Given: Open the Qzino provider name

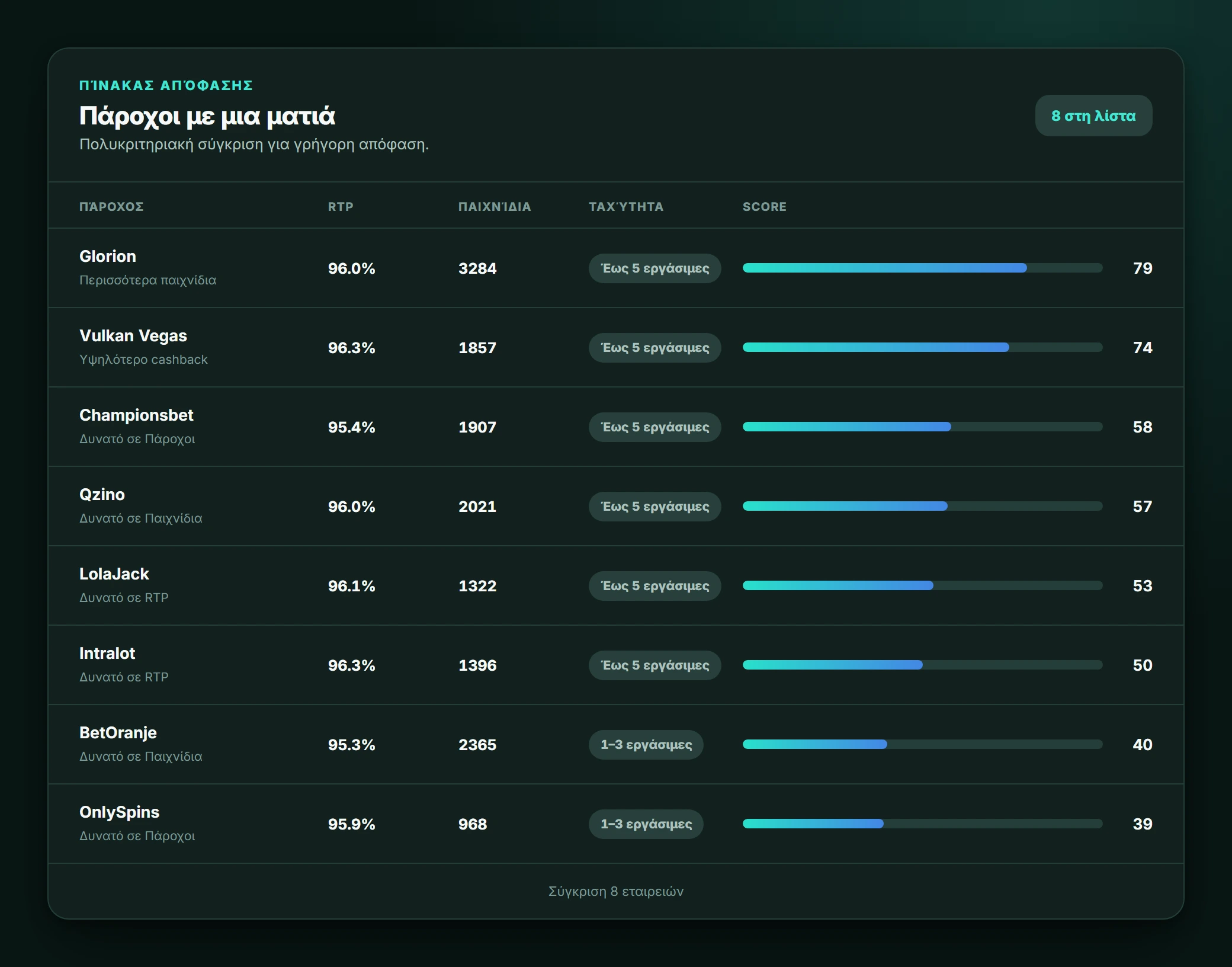Looking at the screenshot, I should [x=102, y=495].
